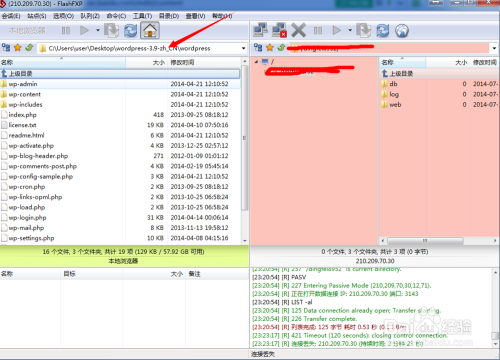Viewport: 500px width, 360px height.
Task: Click the local path field with wordpress
Action: pos(139,48)
